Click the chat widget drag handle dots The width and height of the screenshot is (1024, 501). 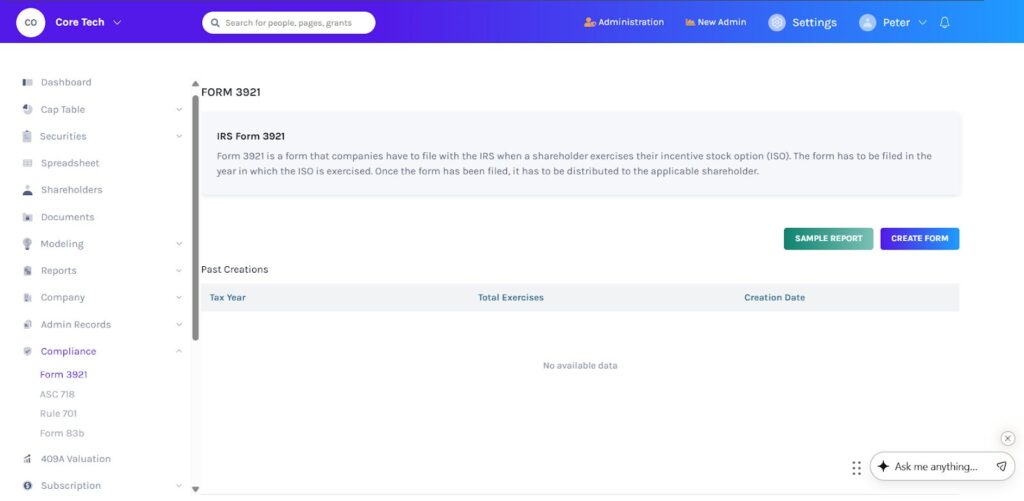tap(856, 468)
